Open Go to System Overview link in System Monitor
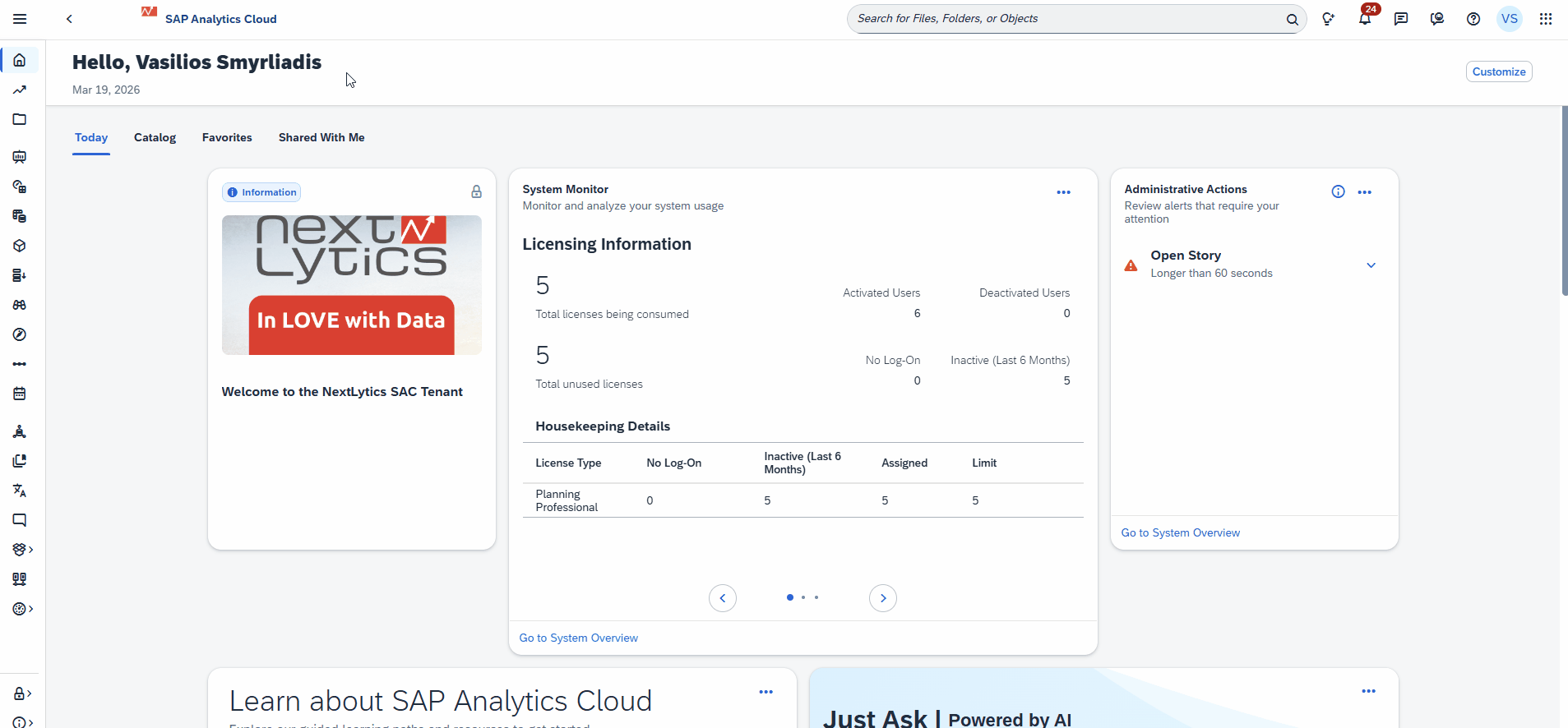1568x728 pixels. [578, 638]
